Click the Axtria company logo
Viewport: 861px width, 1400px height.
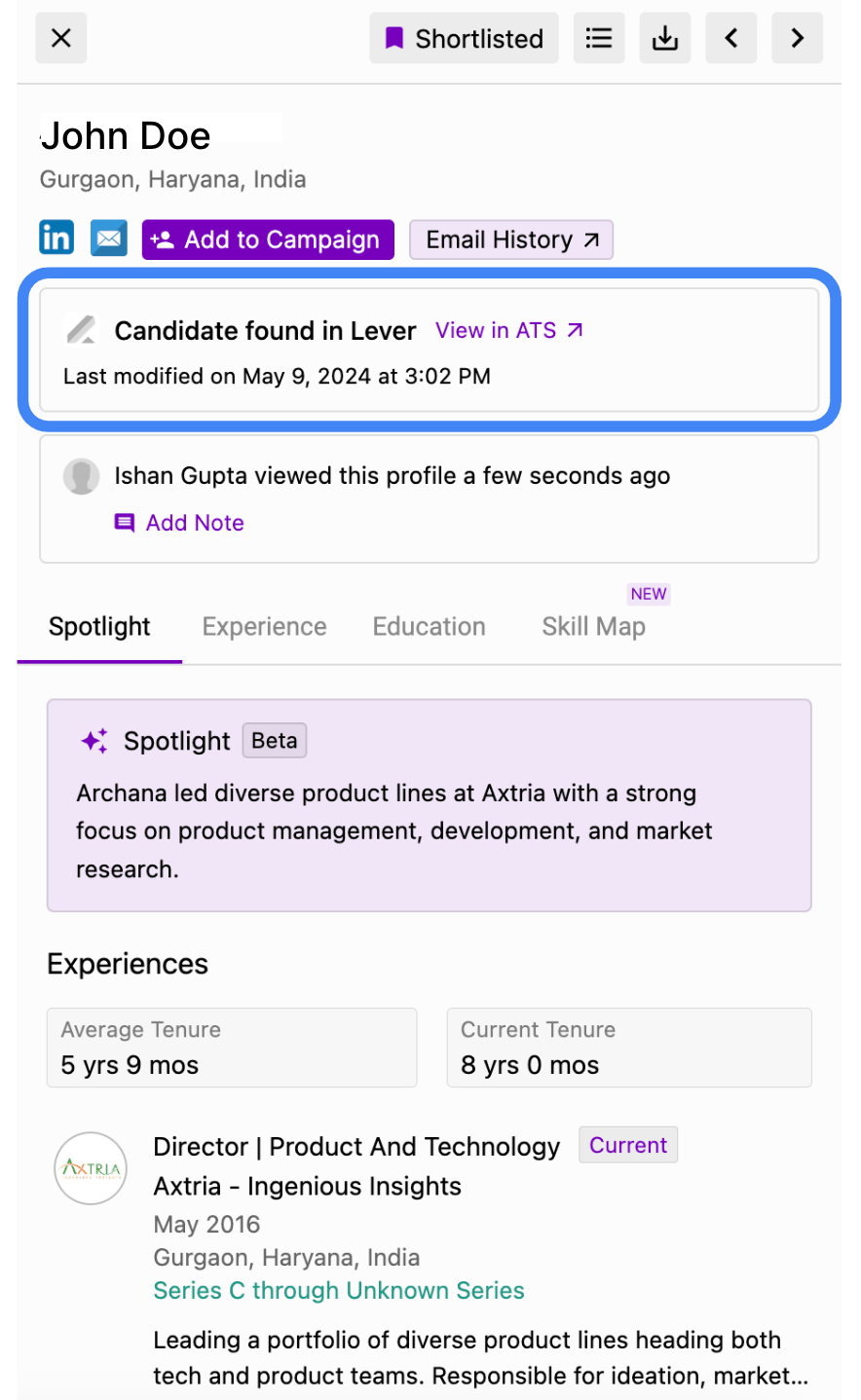tap(91, 1168)
